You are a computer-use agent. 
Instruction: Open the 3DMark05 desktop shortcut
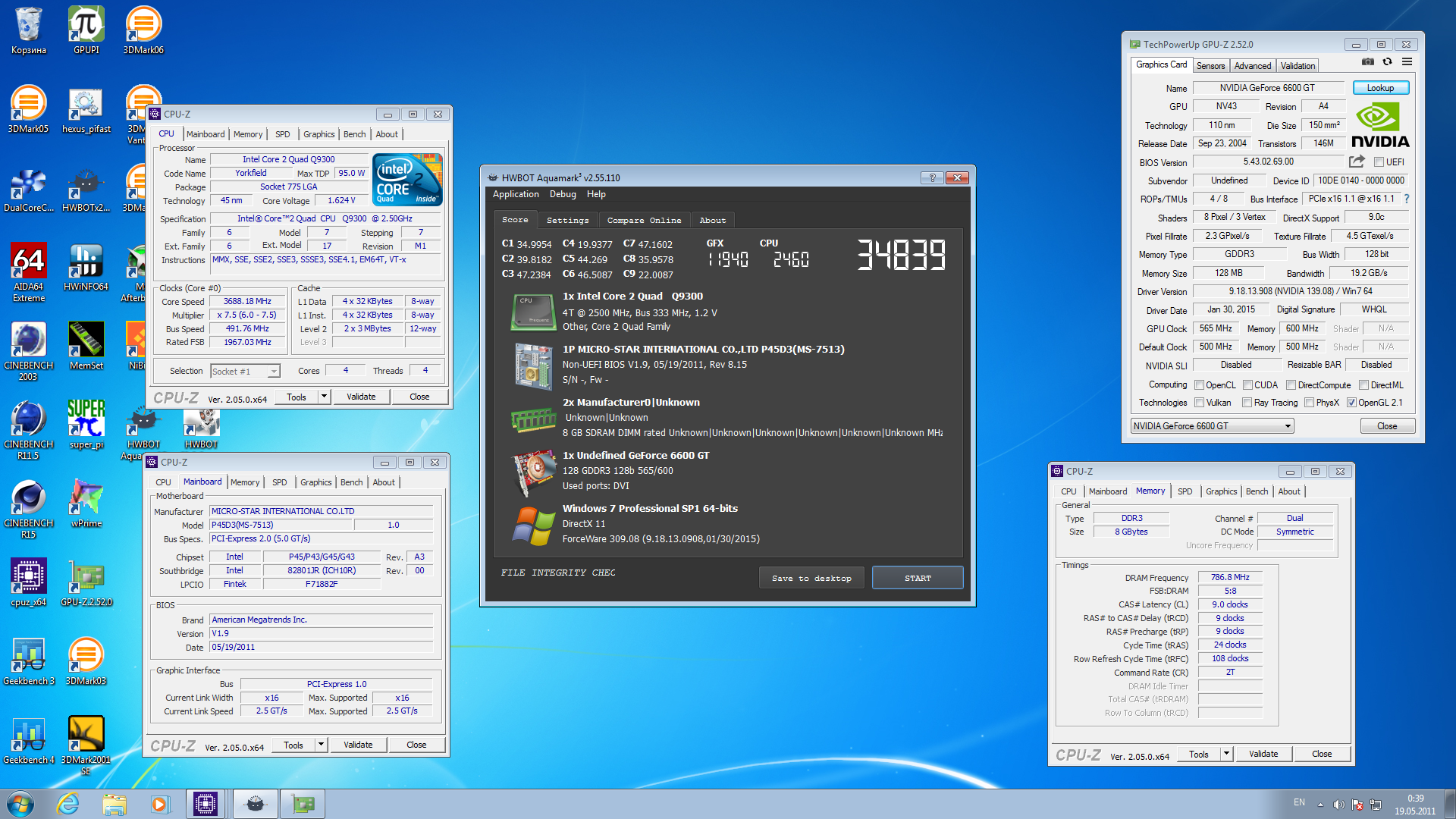click(28, 109)
